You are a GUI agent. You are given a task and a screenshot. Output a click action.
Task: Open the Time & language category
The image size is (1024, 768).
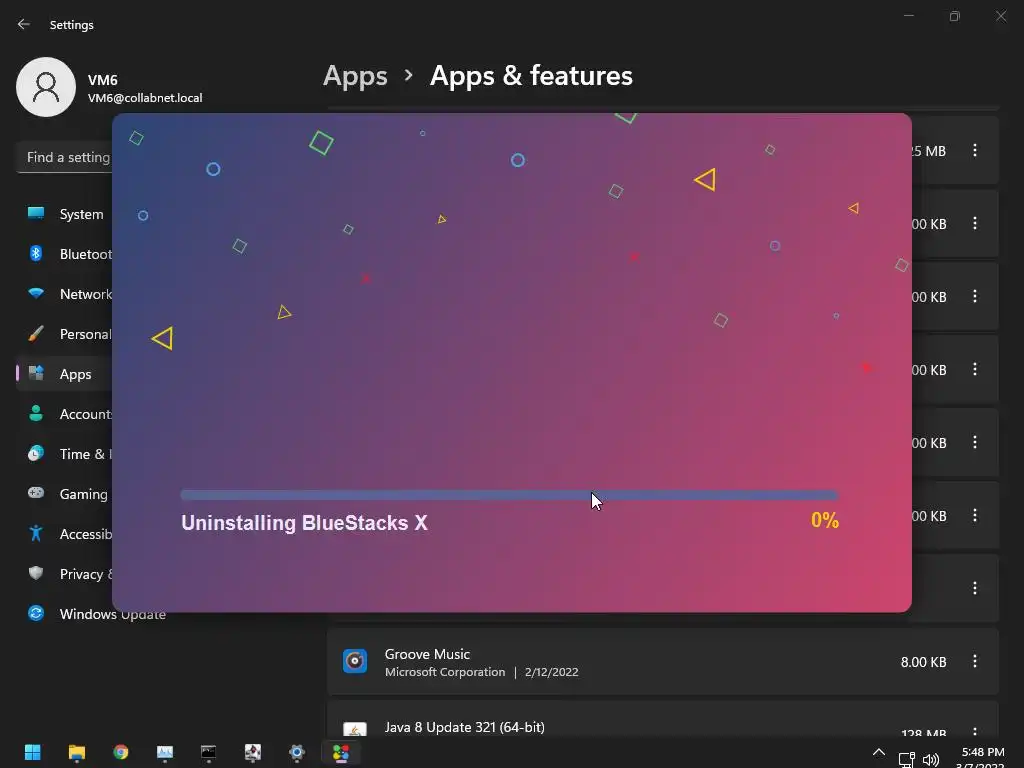coord(65,454)
